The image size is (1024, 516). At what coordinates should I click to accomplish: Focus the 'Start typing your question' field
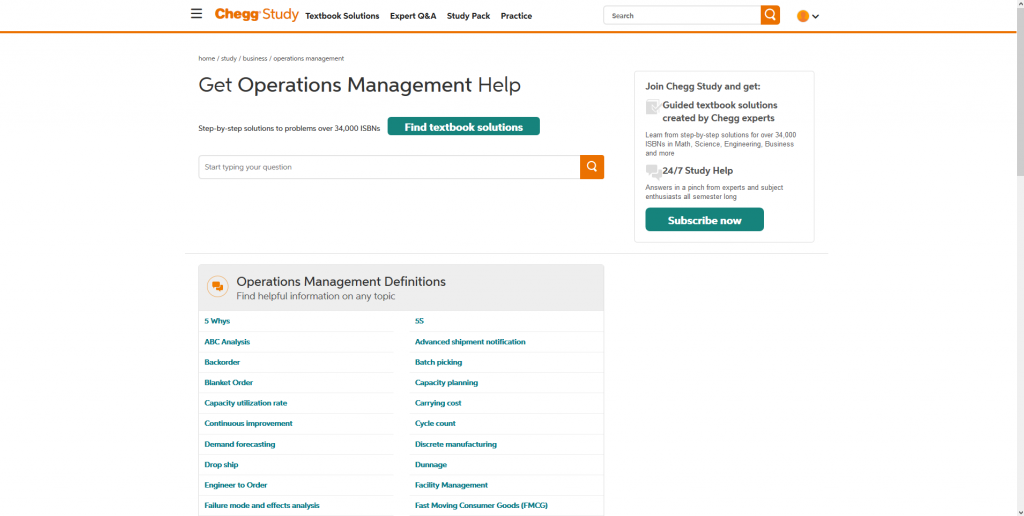[389, 167]
